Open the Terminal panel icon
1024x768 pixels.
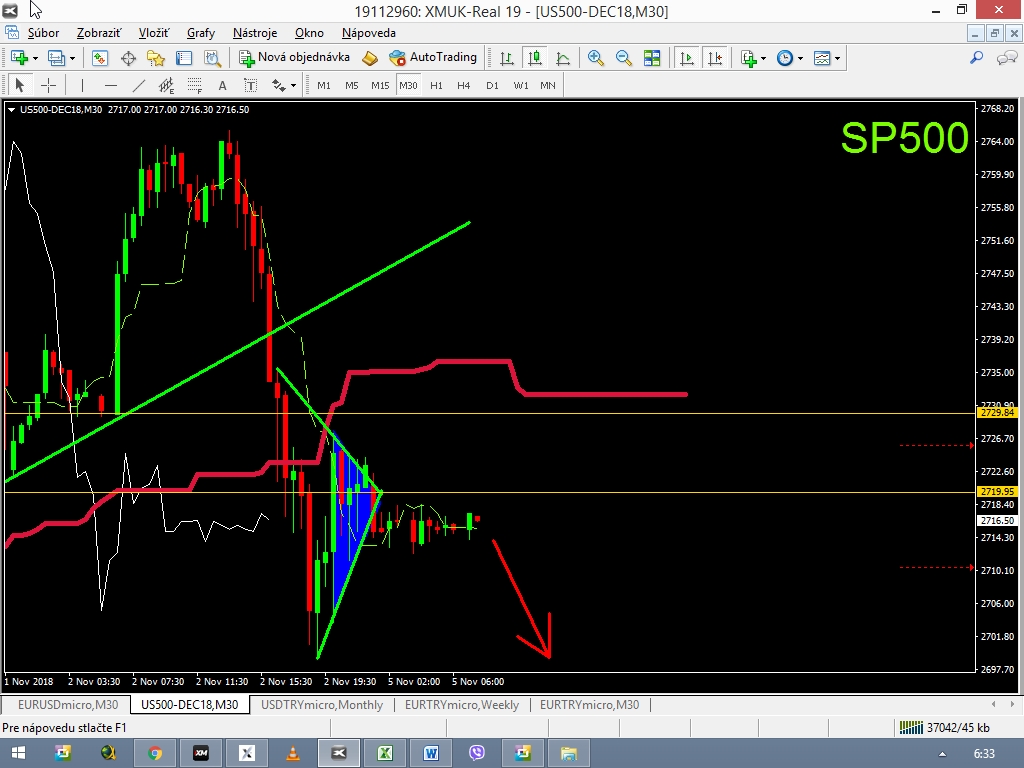[184, 57]
